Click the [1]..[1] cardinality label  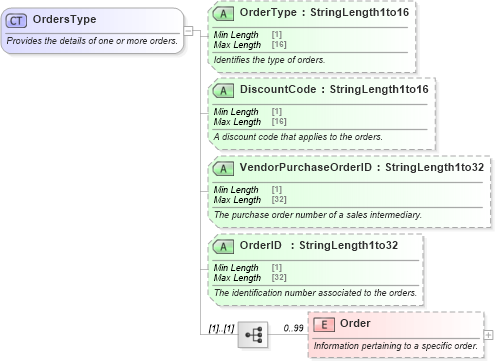click(x=221, y=329)
